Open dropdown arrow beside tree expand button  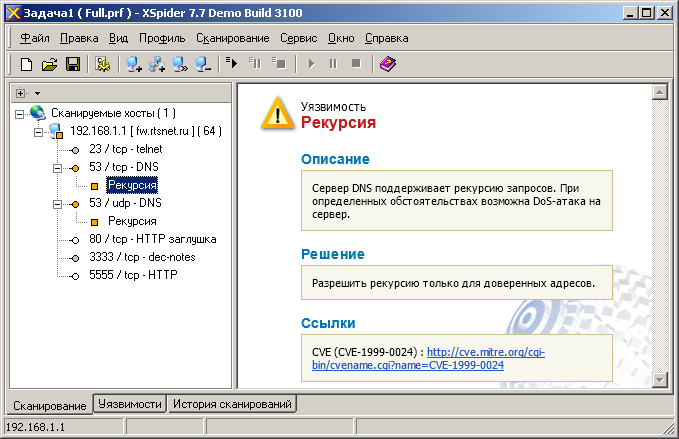(x=37, y=93)
